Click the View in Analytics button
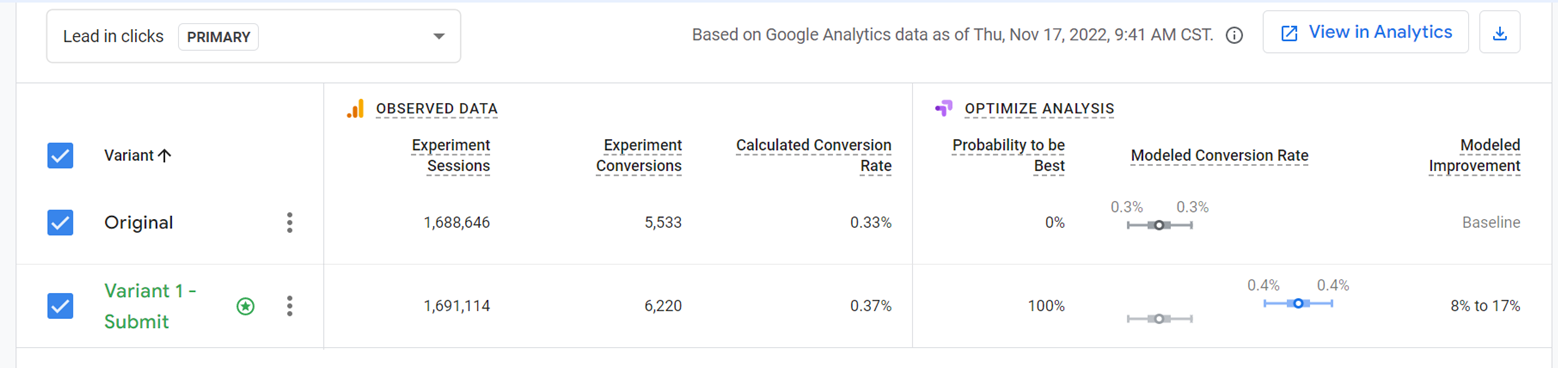1558x368 pixels. pyautogui.click(x=1366, y=32)
